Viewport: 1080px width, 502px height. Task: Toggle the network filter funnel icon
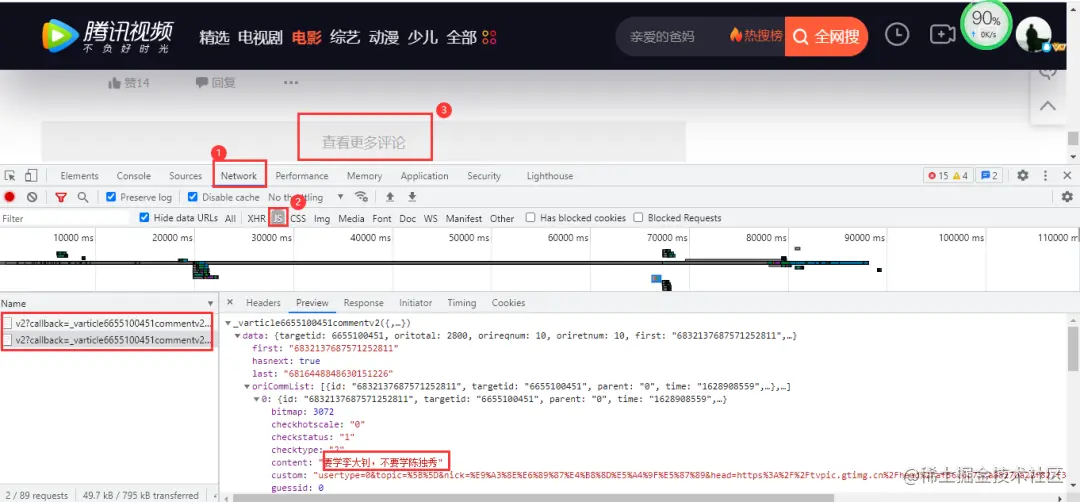pos(61,197)
